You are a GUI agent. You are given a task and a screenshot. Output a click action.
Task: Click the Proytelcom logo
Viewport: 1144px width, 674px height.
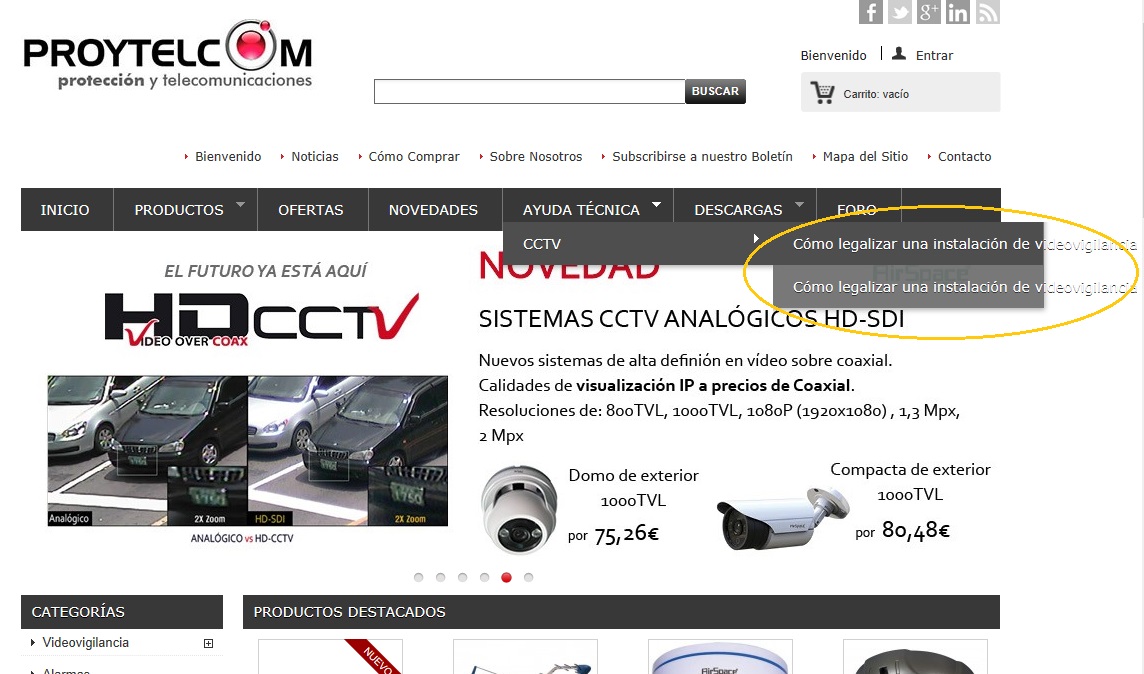pos(168,55)
